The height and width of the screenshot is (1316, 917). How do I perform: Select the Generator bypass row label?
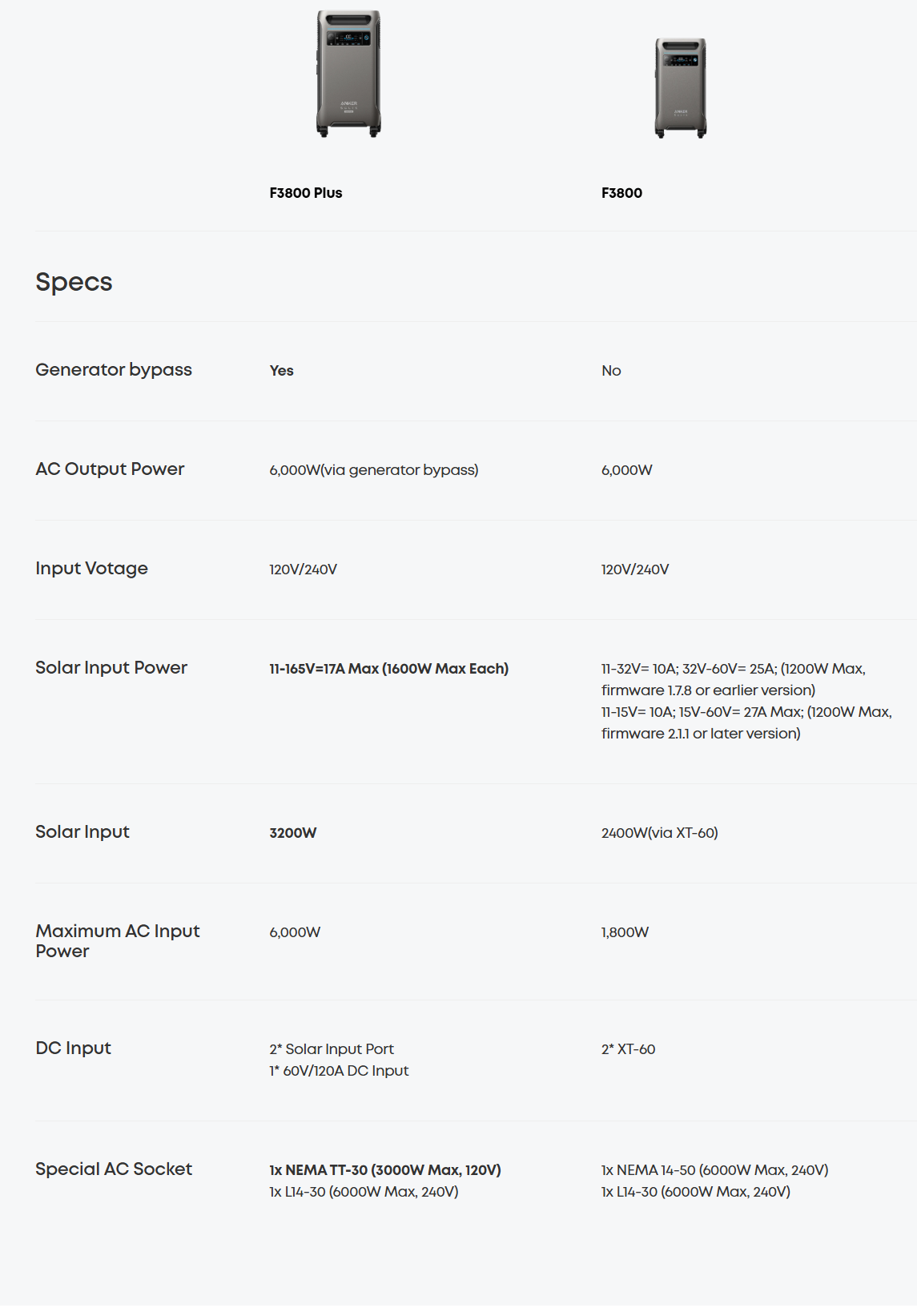tap(114, 370)
